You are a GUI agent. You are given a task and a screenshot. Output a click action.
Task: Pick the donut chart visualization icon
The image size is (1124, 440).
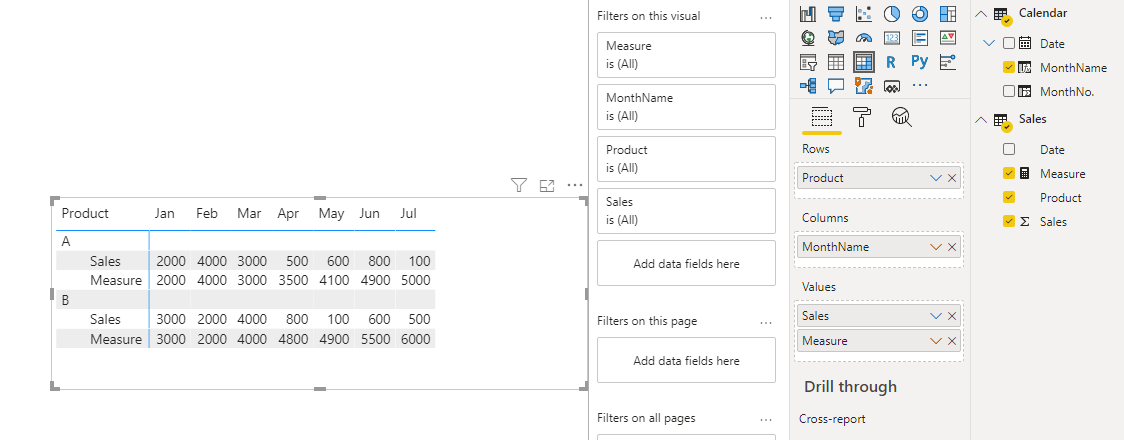(920, 14)
